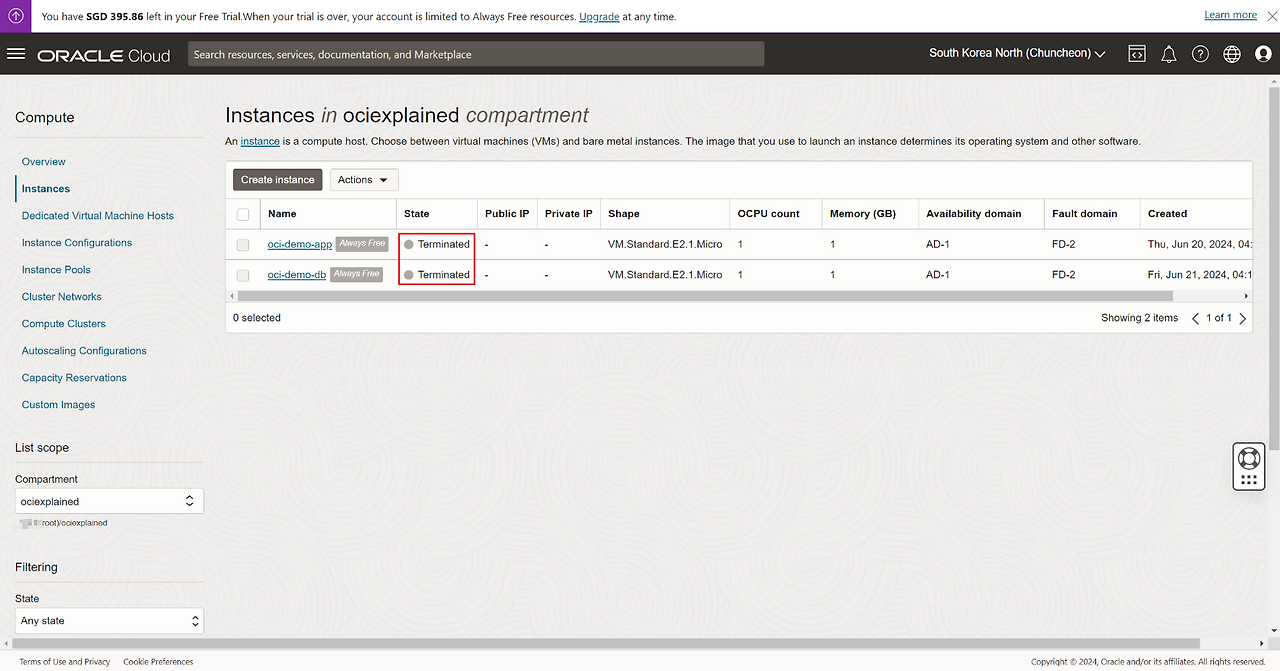Open the State filter Any state dropdown
The height and width of the screenshot is (671, 1280).
coord(109,620)
